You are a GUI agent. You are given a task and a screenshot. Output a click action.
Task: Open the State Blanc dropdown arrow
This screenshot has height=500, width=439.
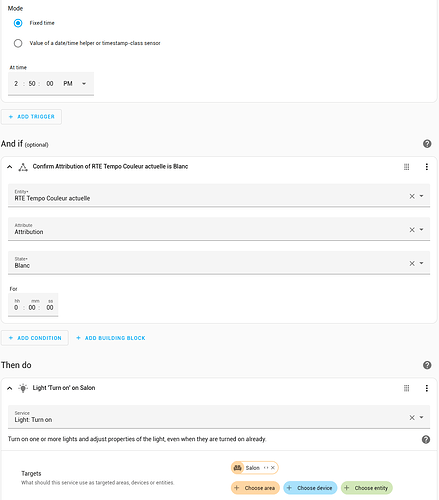421,263
